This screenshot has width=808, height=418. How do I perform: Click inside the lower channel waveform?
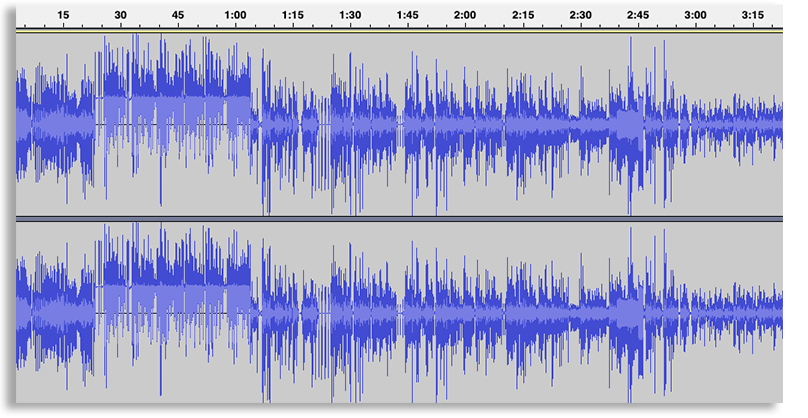tap(399, 312)
